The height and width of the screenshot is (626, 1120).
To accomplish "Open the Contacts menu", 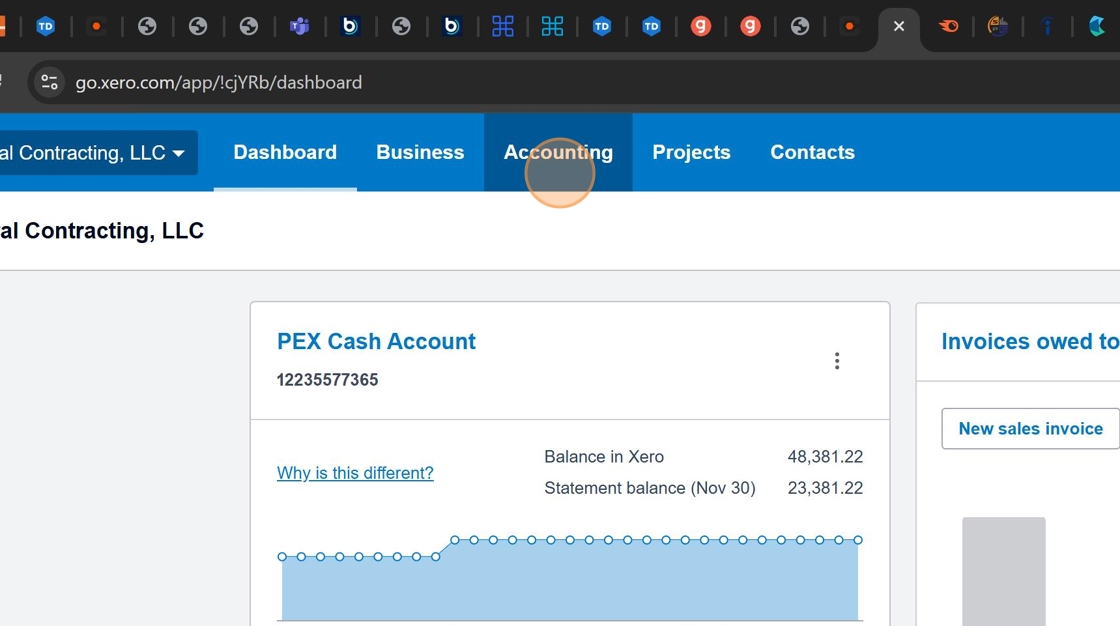I will click(x=812, y=152).
